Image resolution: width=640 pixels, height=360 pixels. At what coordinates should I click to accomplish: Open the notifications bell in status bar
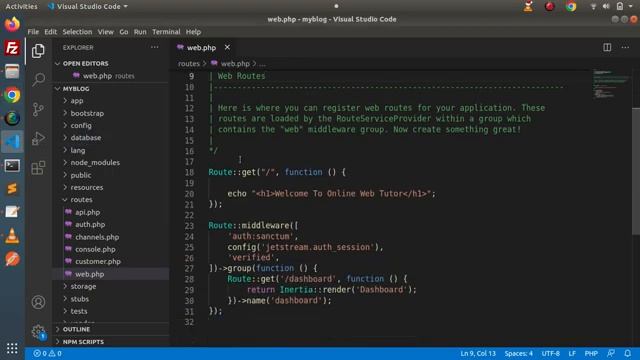[x=628, y=353]
